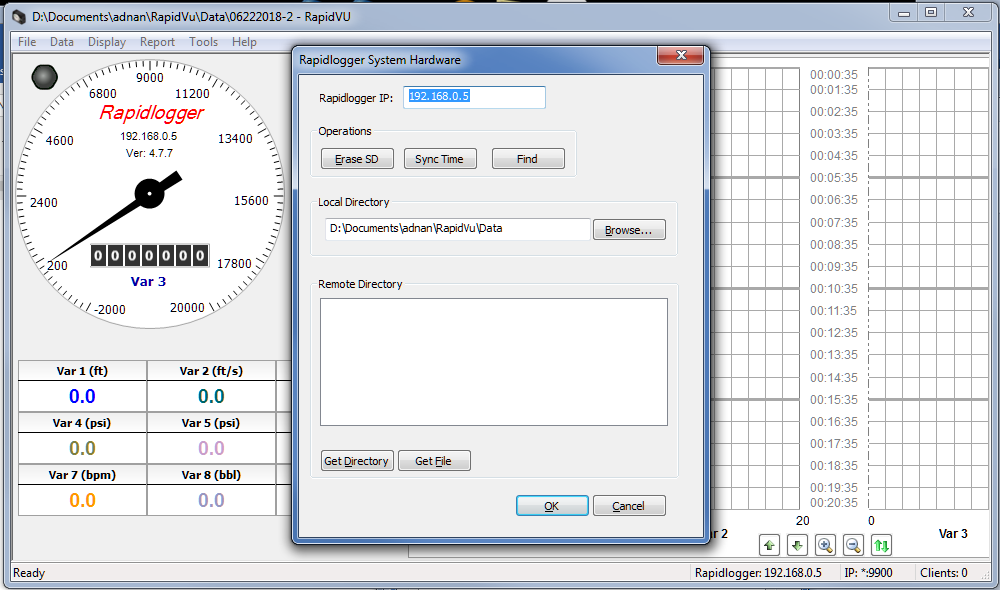Click the gray connection status indicator
Viewport: 1003px width, 592px height.
coord(44,77)
